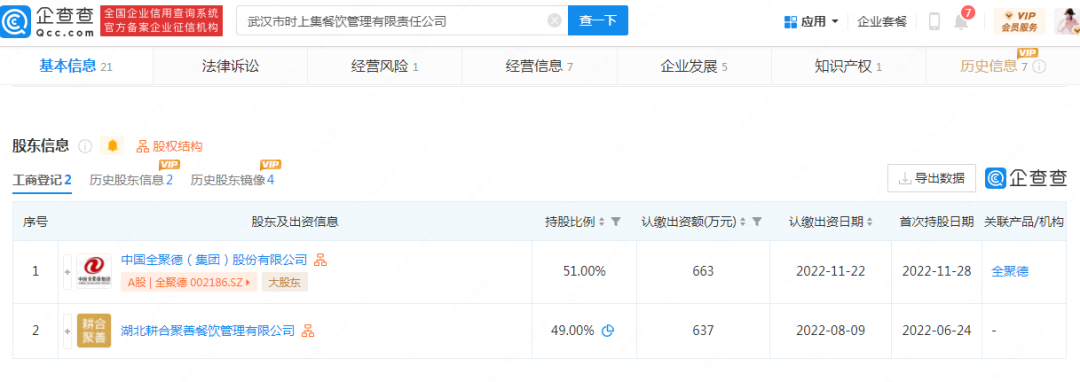Click the 股东及出资信息 column header
This screenshot has width=1080, height=382.
click(x=295, y=222)
